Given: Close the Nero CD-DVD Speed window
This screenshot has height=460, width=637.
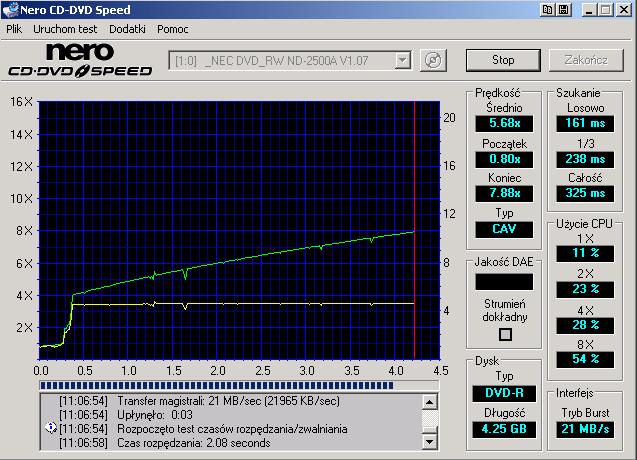Looking at the screenshot, I should pyautogui.click(x=624, y=9).
